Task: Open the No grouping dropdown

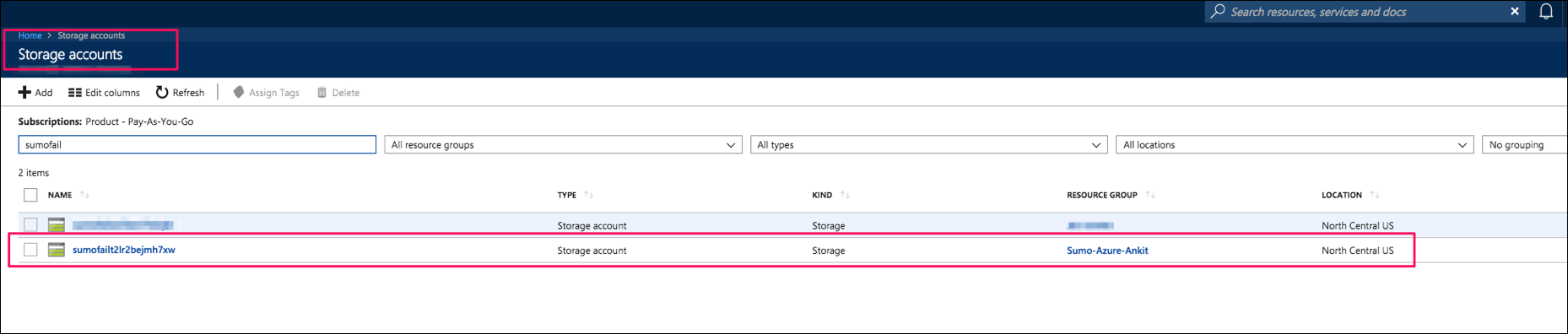Action: [x=1524, y=145]
